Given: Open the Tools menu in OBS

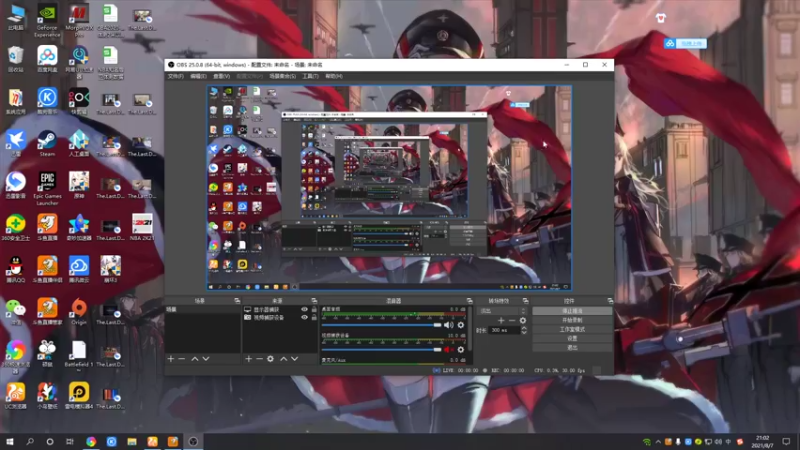Looking at the screenshot, I should [x=310, y=76].
